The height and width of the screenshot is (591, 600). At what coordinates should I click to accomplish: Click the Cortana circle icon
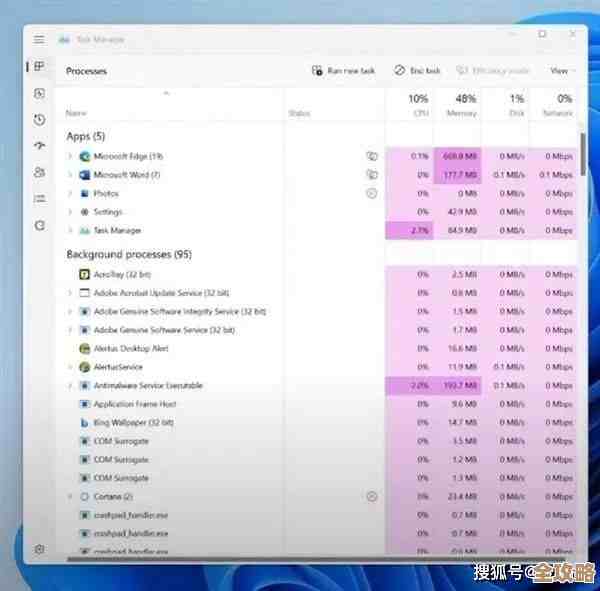(84, 496)
